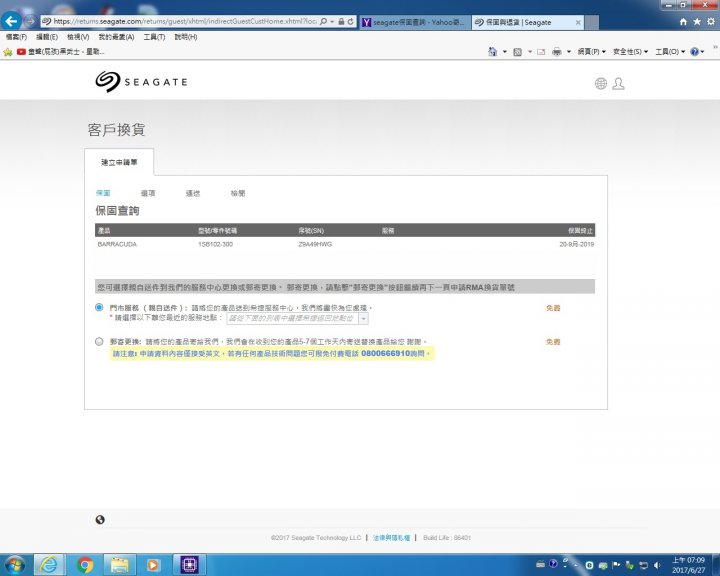Viewport: 720px width, 576px height.
Task: Open the 安全性(S) Safety dropdown
Action: [x=630, y=52]
